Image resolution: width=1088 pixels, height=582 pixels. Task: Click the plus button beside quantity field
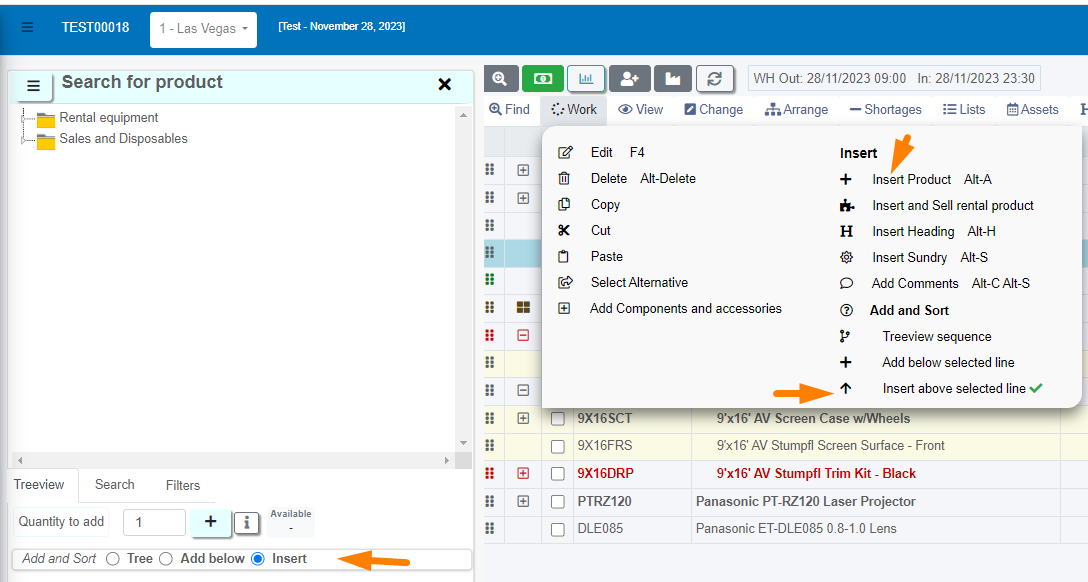[211, 522]
